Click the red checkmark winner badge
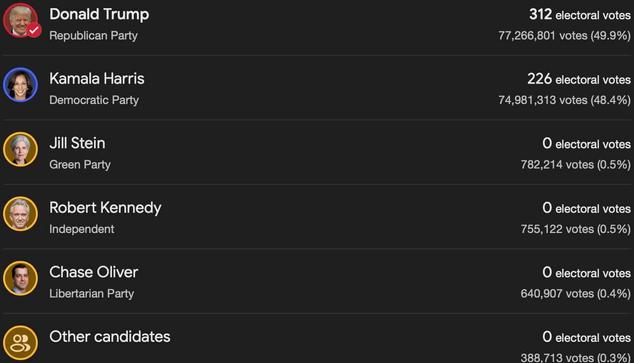The height and width of the screenshot is (363, 634). [x=34, y=30]
